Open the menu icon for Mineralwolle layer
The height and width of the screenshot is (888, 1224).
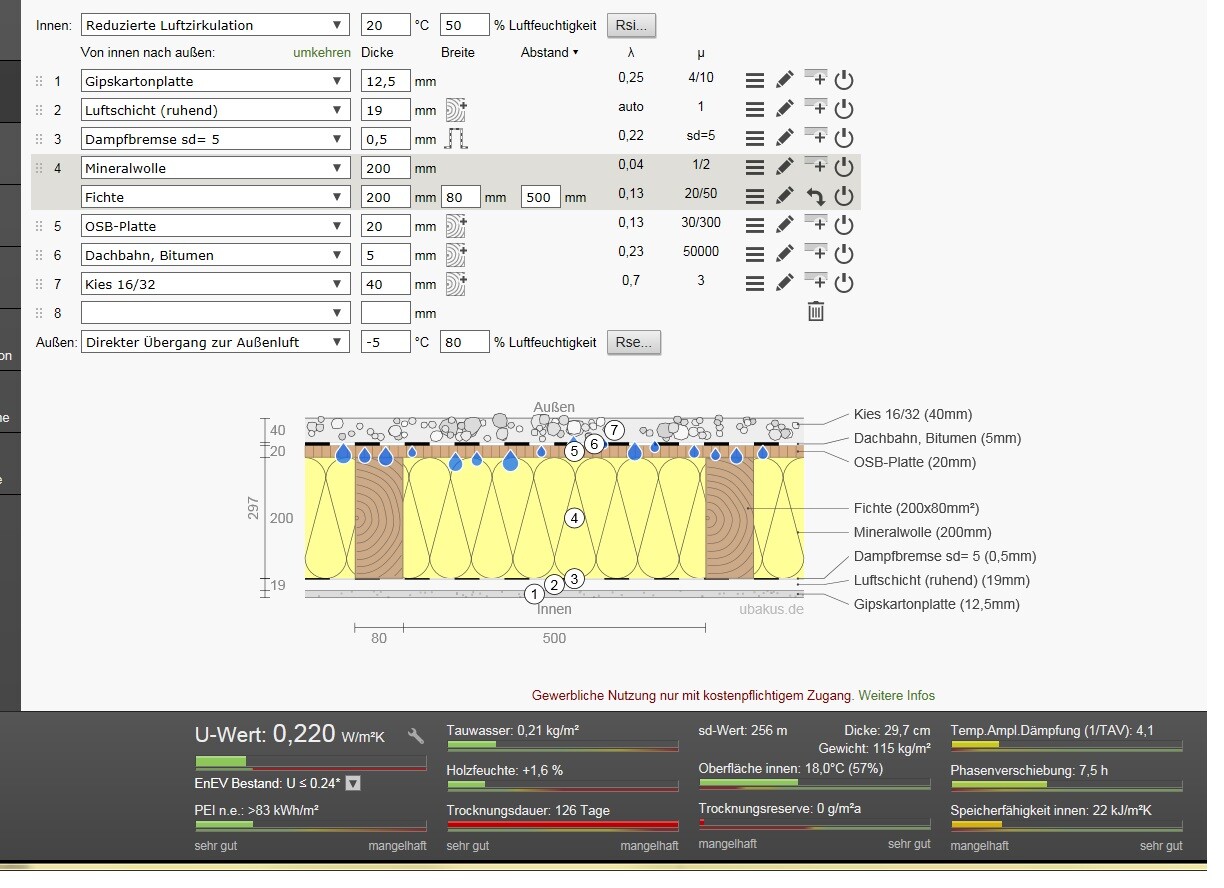click(x=755, y=168)
